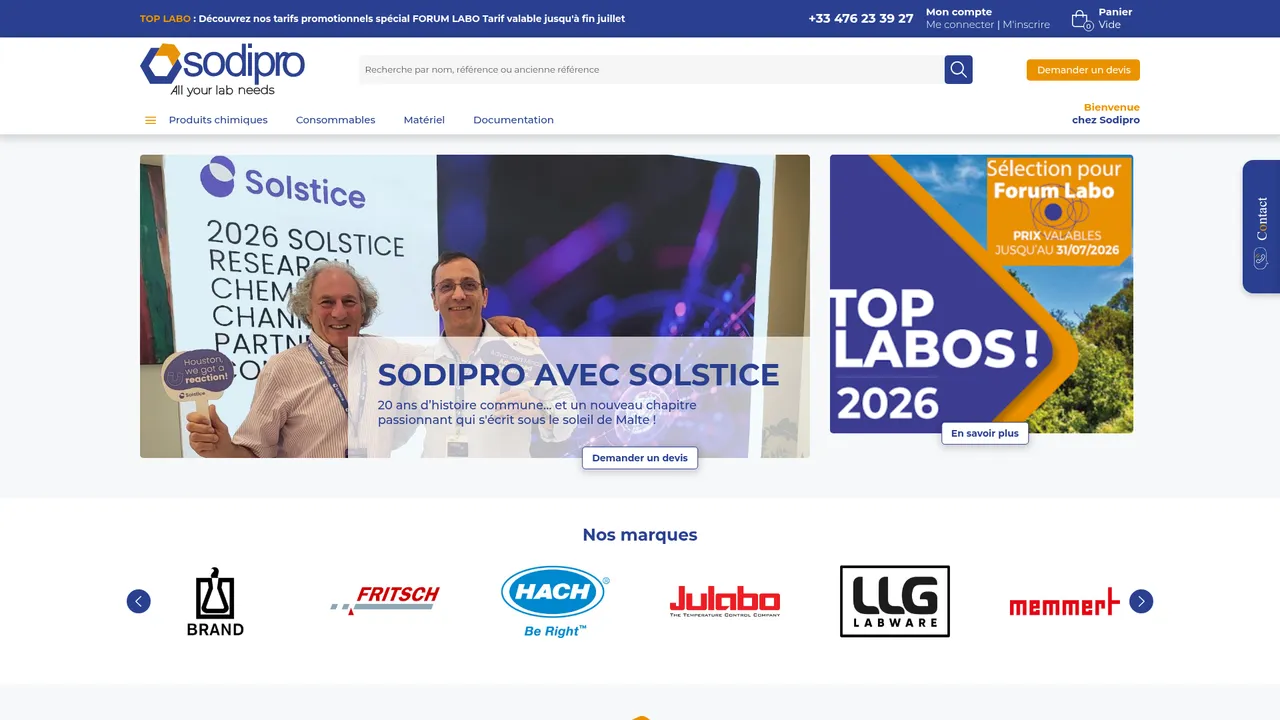Click Mon compte label
Screen dimensions: 1280x720
point(959,12)
